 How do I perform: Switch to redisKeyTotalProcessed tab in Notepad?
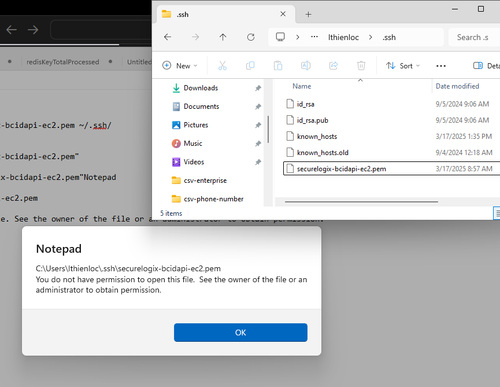pyautogui.click(x=63, y=62)
